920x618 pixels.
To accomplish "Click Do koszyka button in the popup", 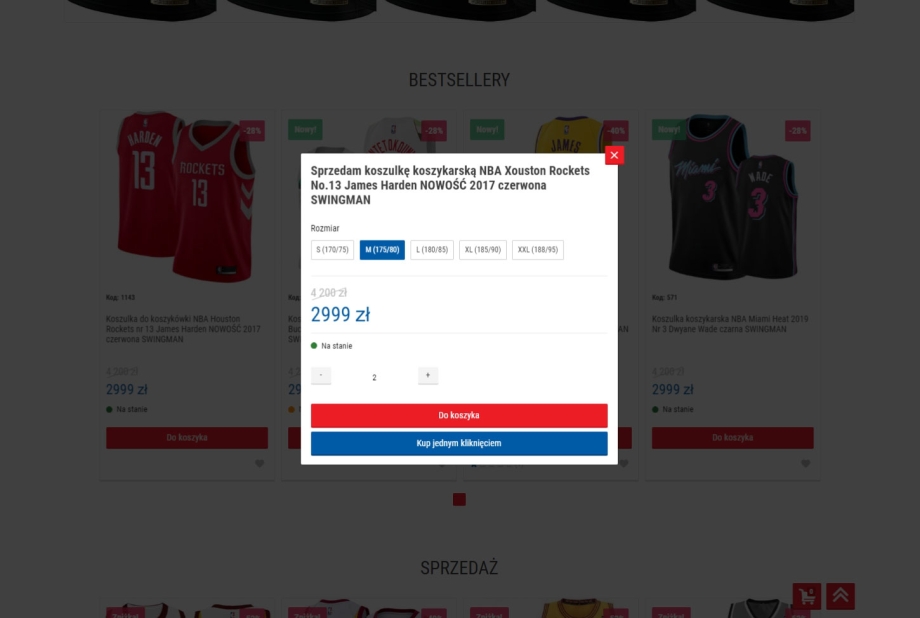I will tap(459, 416).
